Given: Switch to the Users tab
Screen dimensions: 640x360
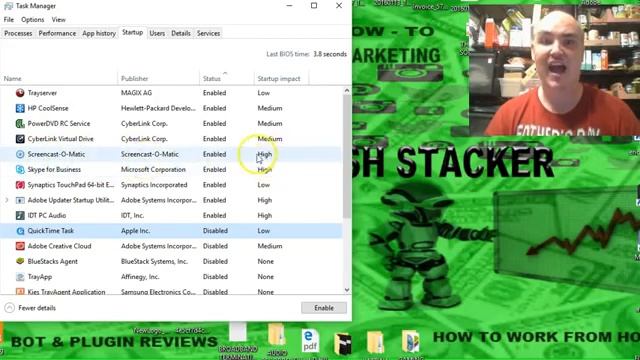Looking at the screenshot, I should [157, 33].
